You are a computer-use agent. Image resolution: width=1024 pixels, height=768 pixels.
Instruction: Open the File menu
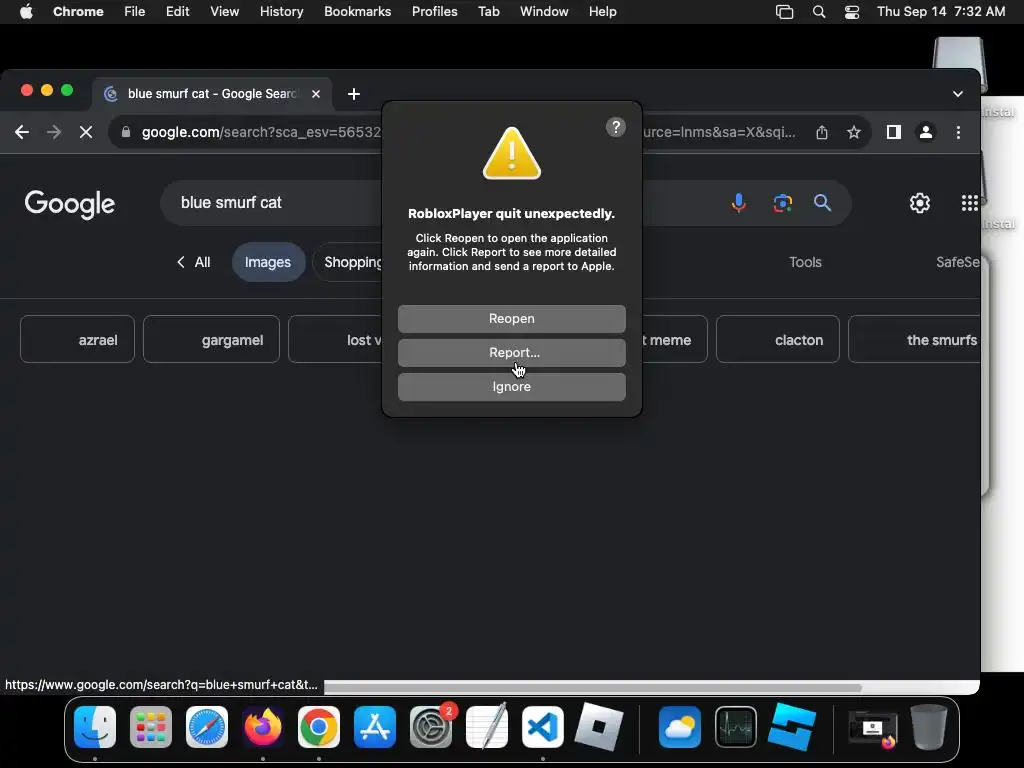135,12
